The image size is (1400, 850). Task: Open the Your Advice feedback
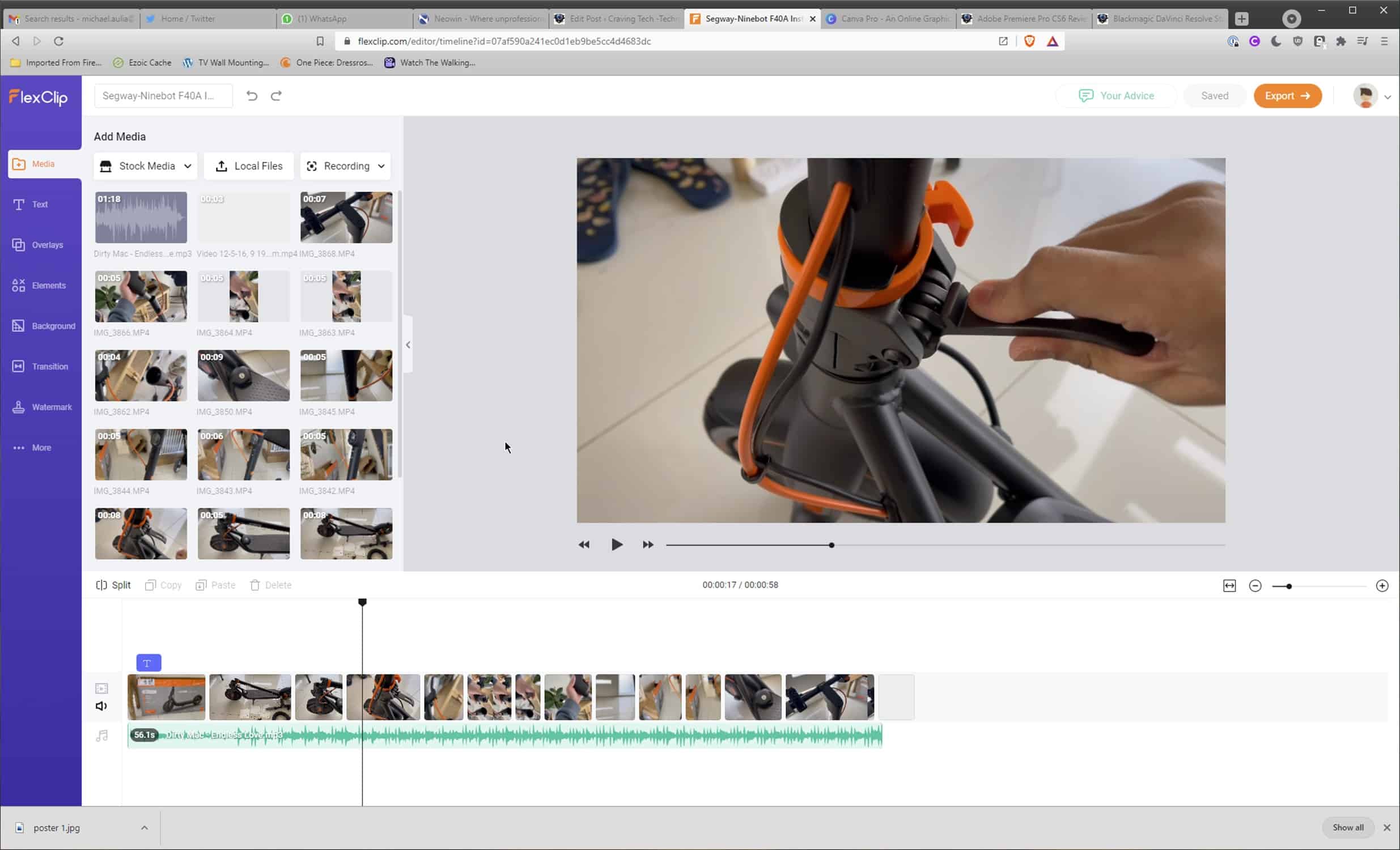[x=1116, y=95]
